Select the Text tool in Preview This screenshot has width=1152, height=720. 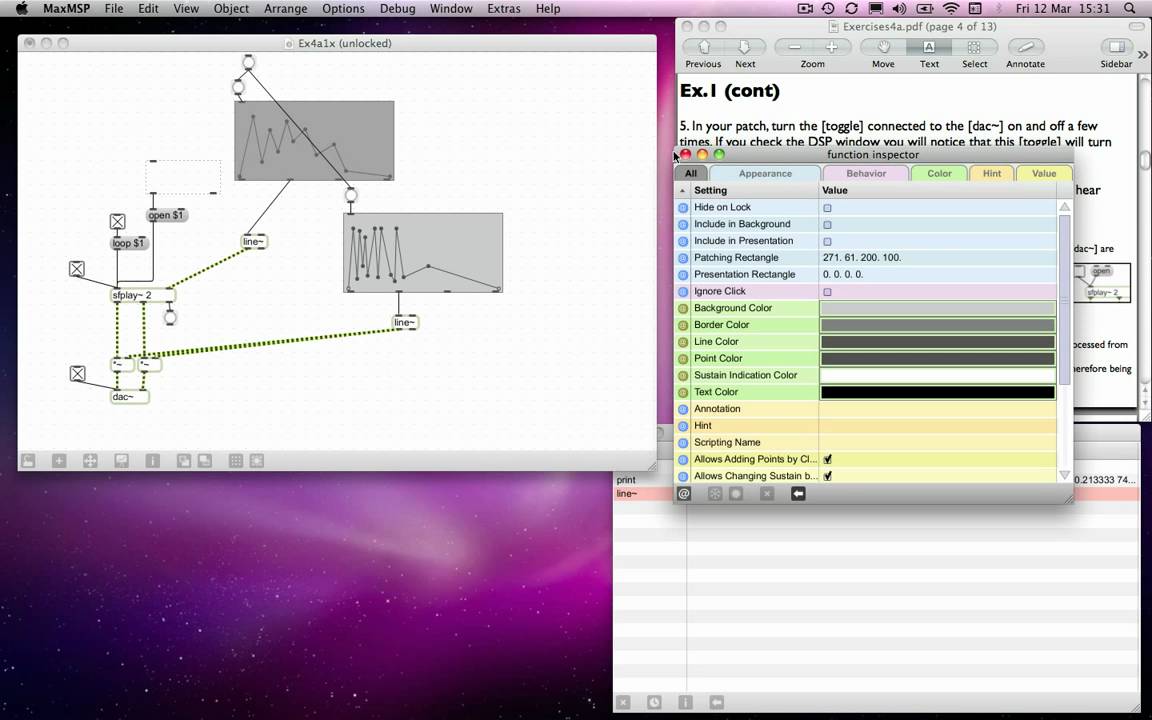tap(929, 47)
